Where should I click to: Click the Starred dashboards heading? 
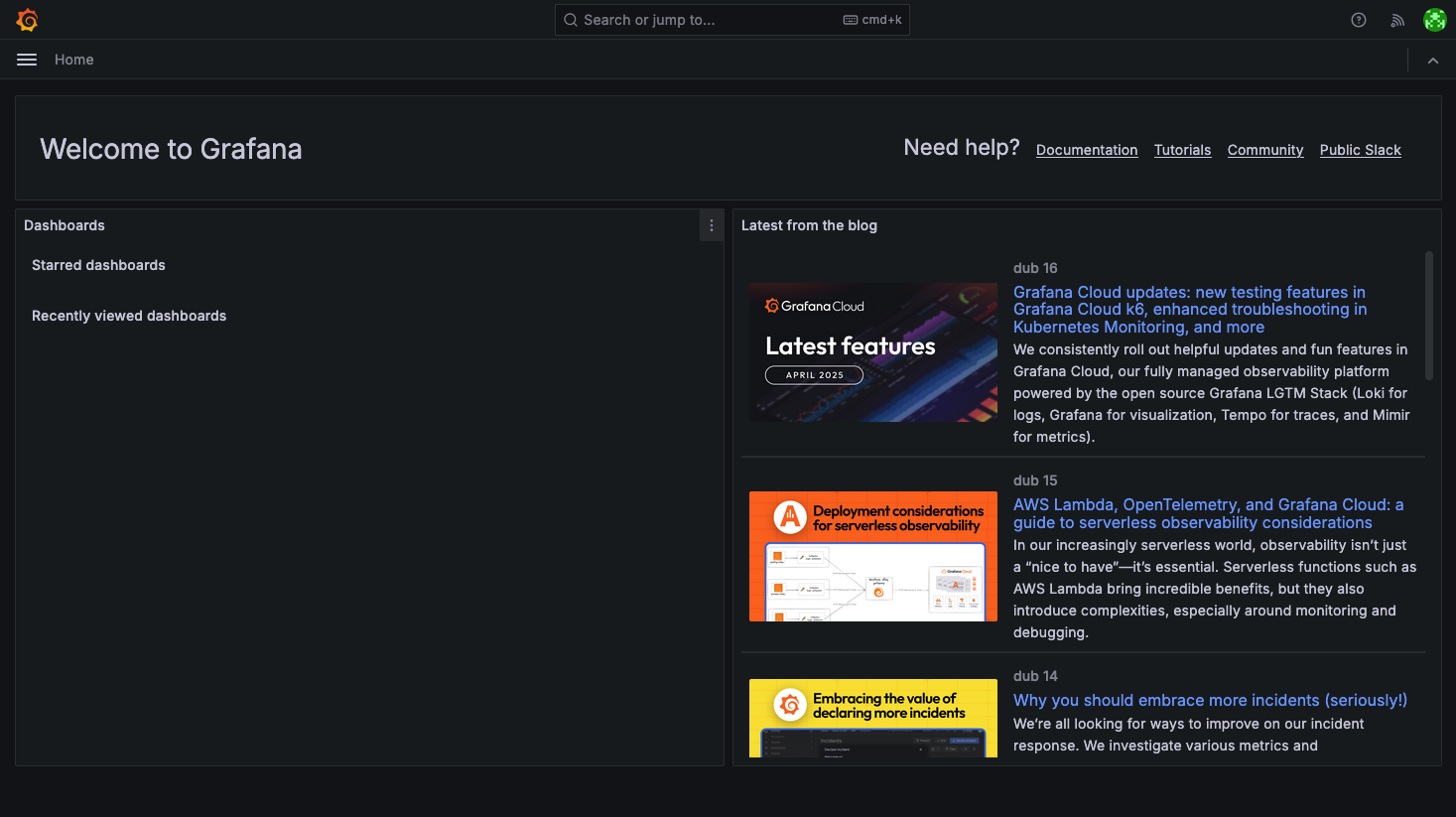click(x=98, y=265)
